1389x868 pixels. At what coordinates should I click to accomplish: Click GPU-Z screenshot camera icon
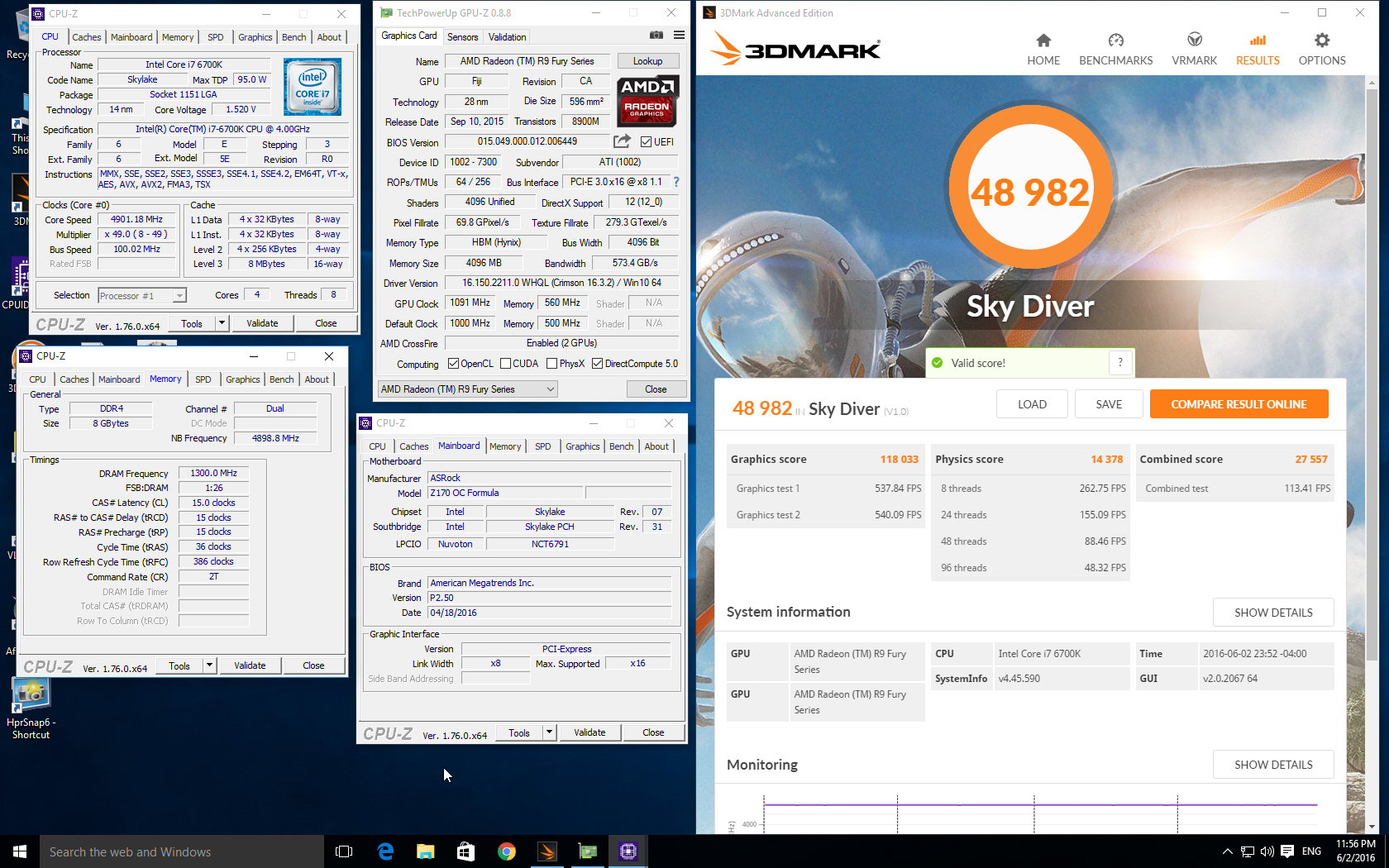click(656, 36)
